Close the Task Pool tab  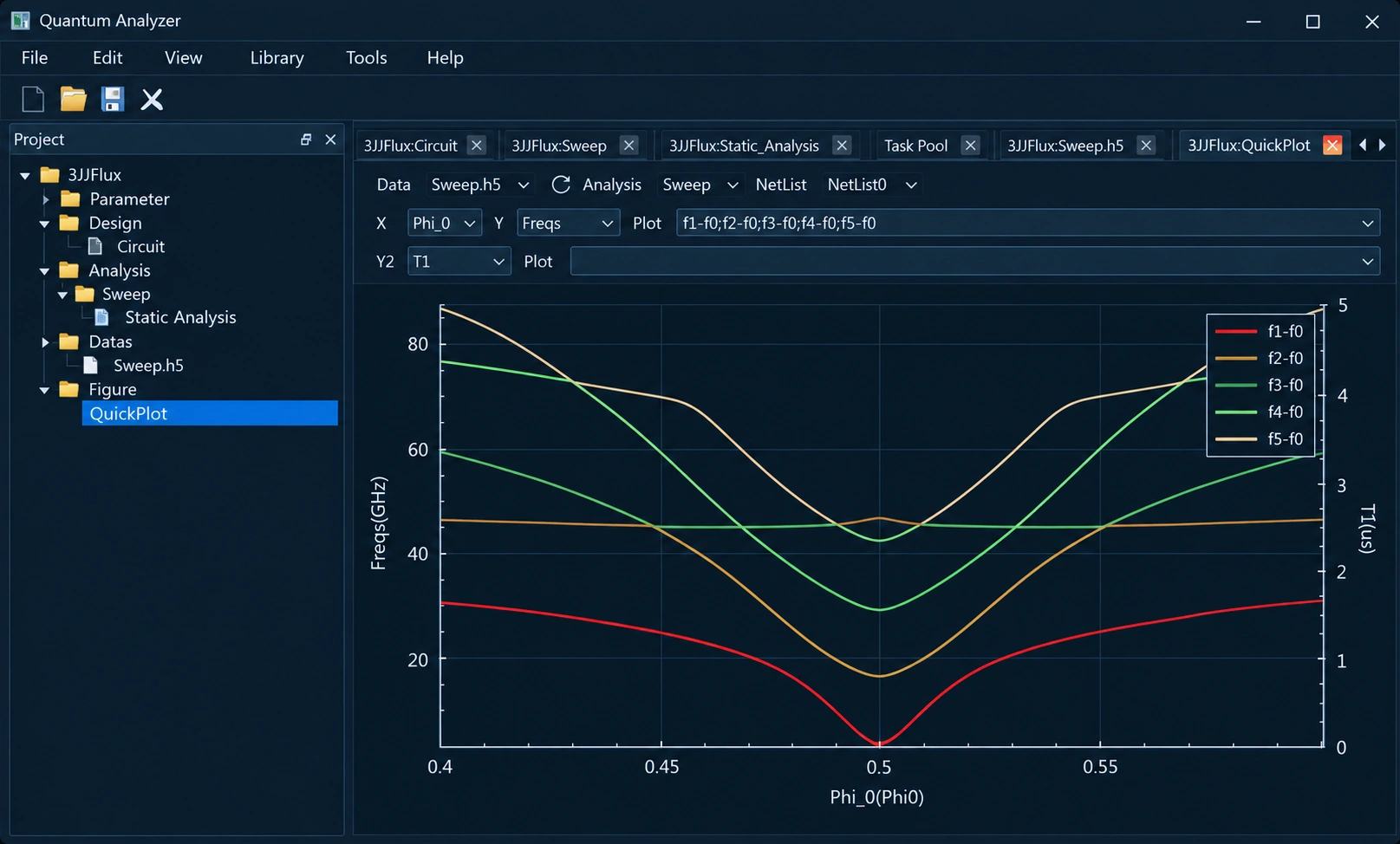971,146
